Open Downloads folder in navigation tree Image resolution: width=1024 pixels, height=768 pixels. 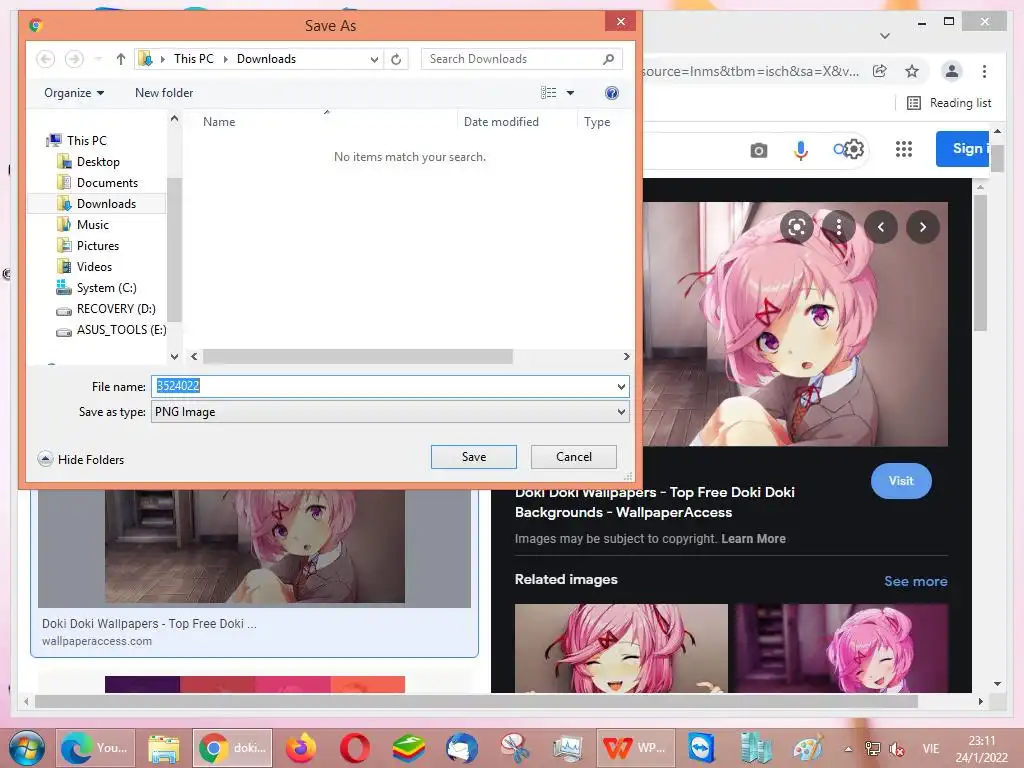pyautogui.click(x=106, y=204)
